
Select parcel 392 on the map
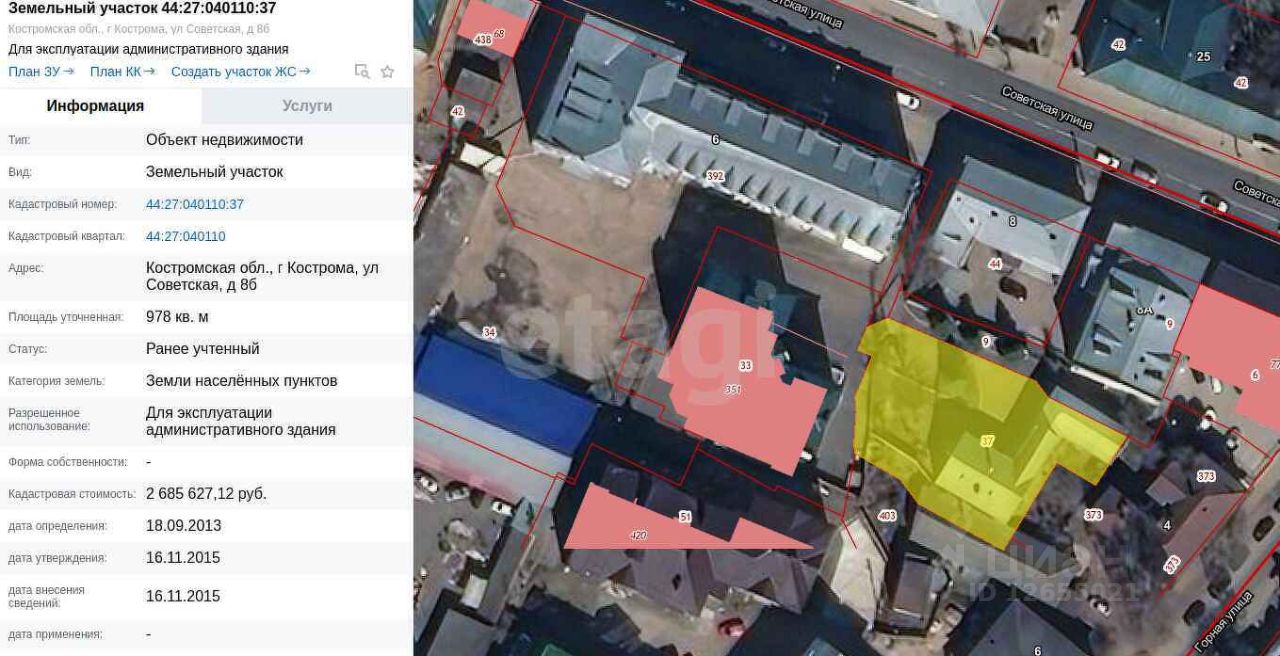(x=714, y=176)
